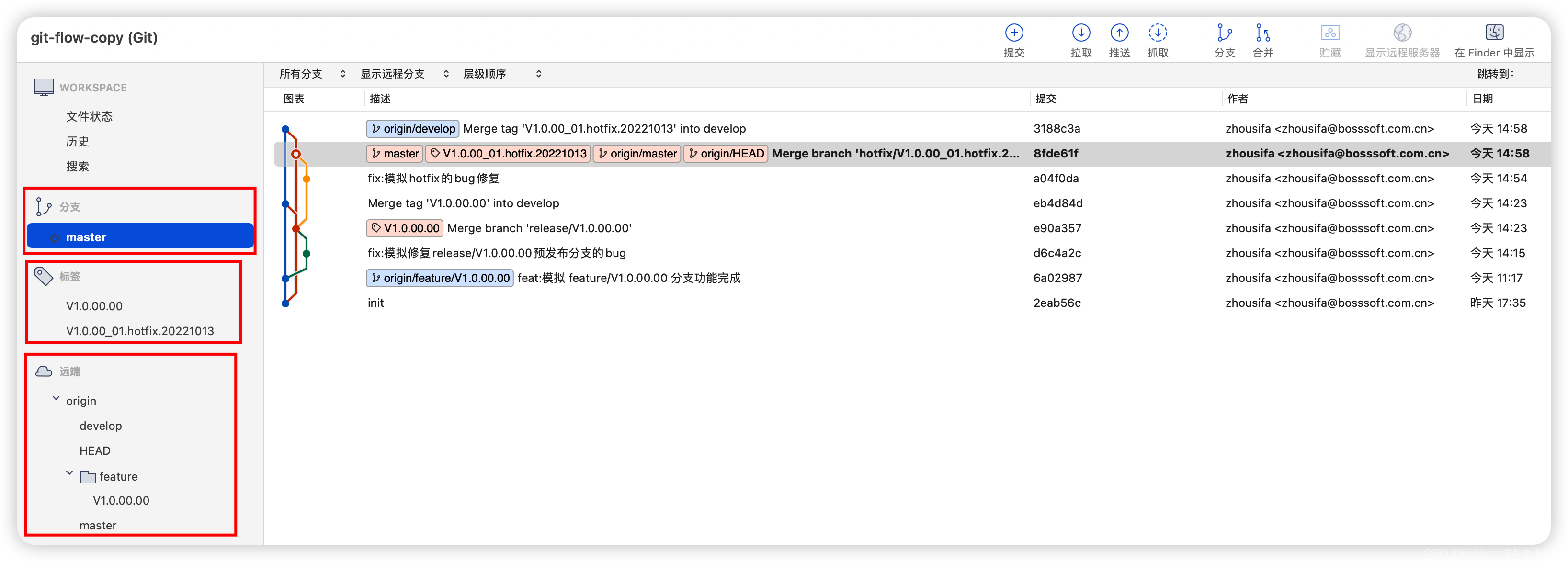Click the current-commit circle node in graph
Image resolution: width=1568 pixels, height=562 pixels.
[x=296, y=154]
